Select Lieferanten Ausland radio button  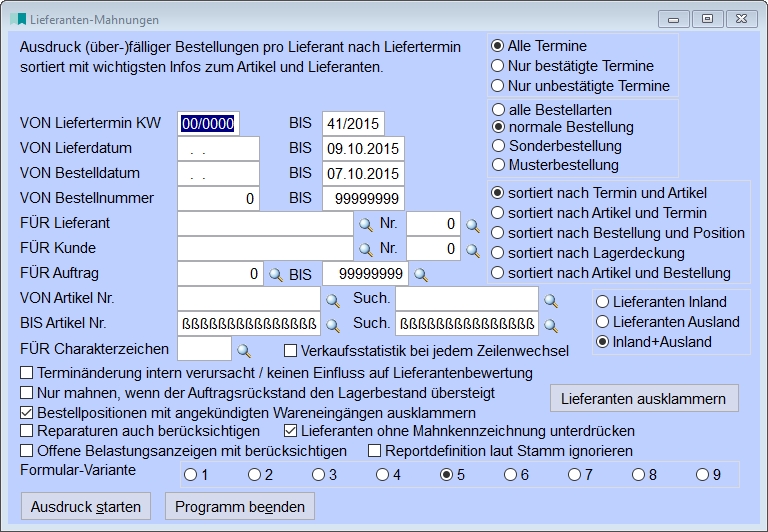pos(603,322)
